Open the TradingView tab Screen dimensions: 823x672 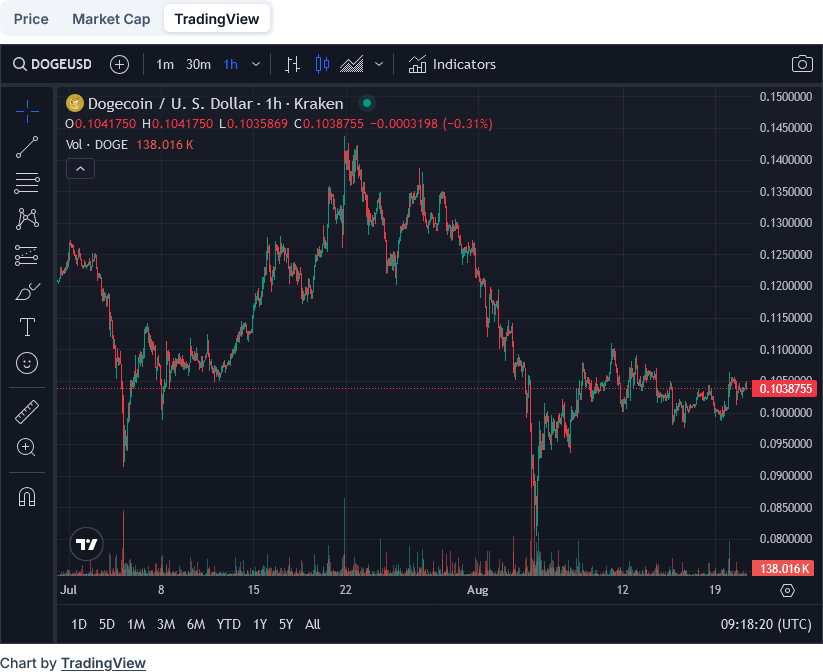point(217,19)
